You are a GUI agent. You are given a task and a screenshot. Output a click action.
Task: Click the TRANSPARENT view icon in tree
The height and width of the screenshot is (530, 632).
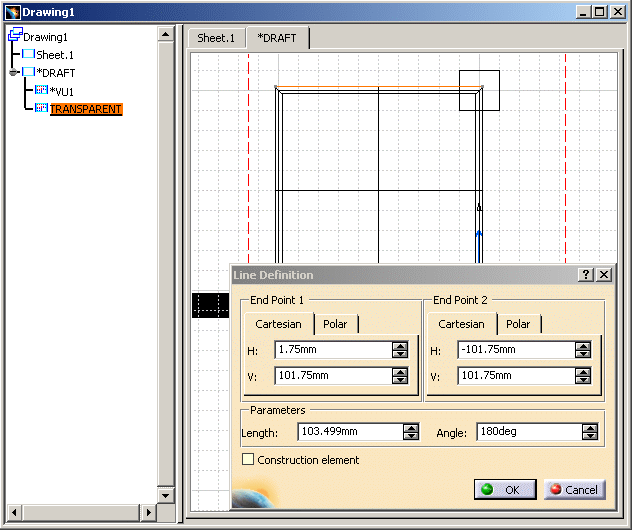coord(41,109)
